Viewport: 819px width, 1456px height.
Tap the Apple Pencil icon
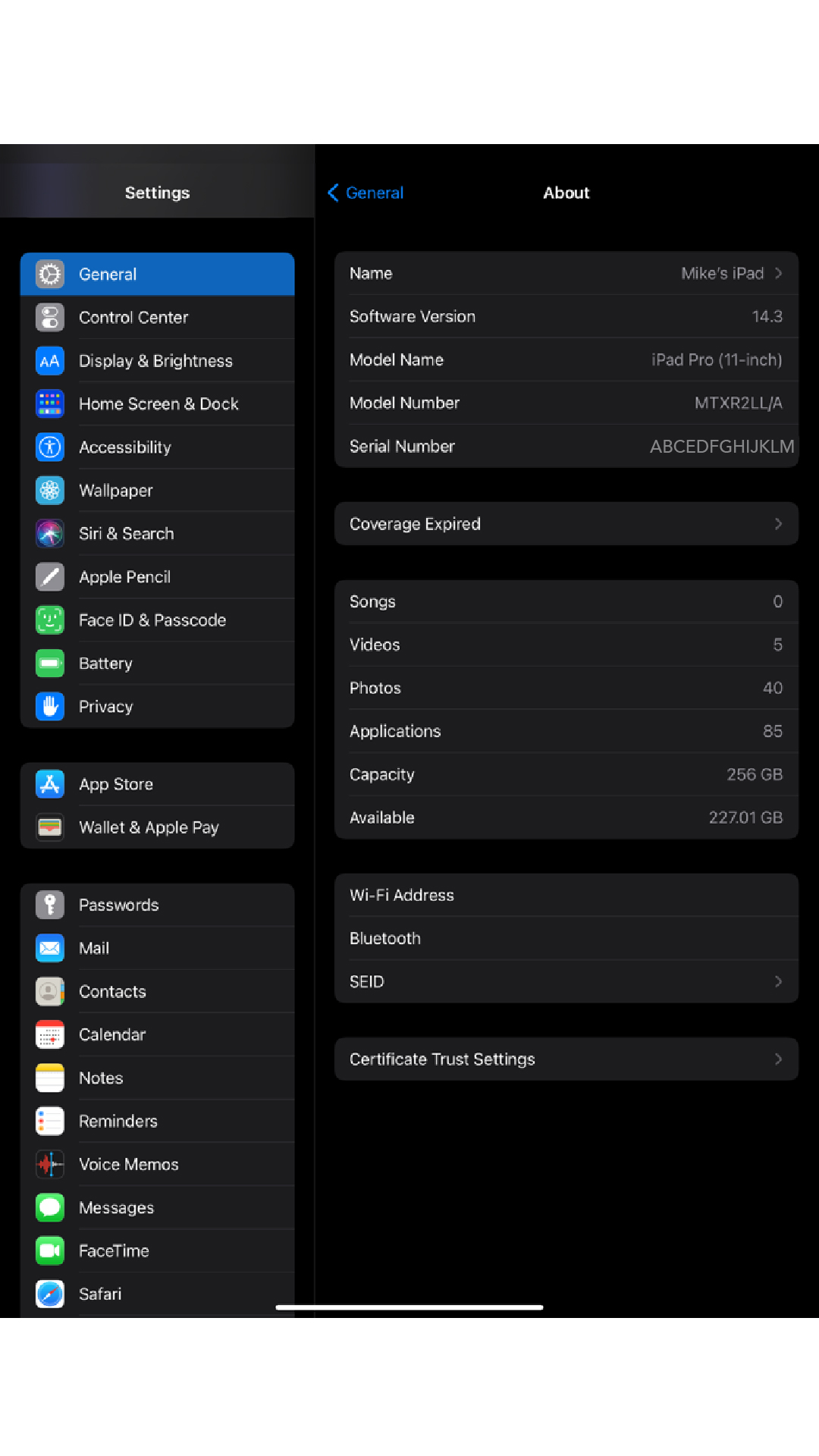50,577
